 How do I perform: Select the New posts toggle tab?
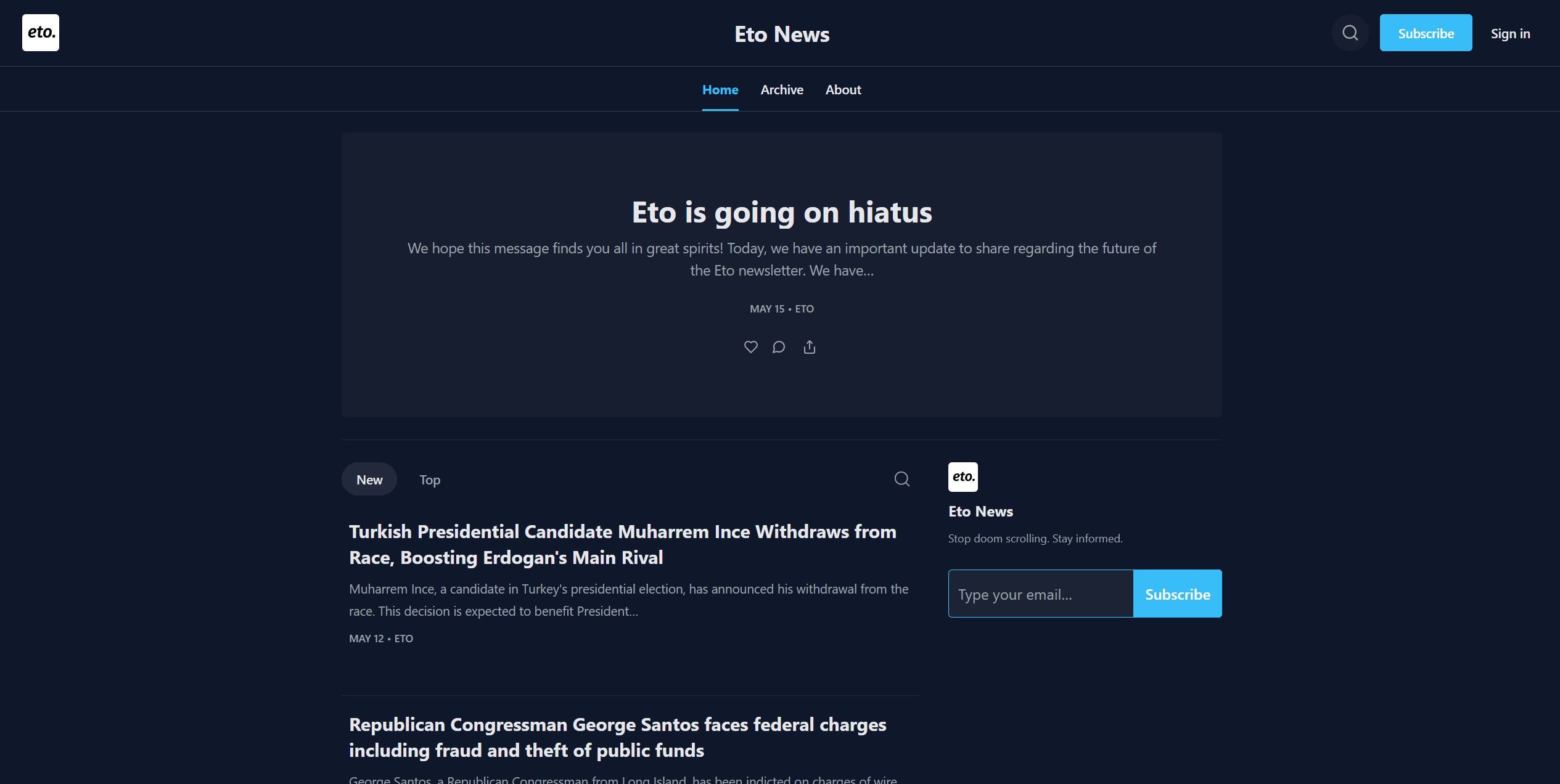369,478
